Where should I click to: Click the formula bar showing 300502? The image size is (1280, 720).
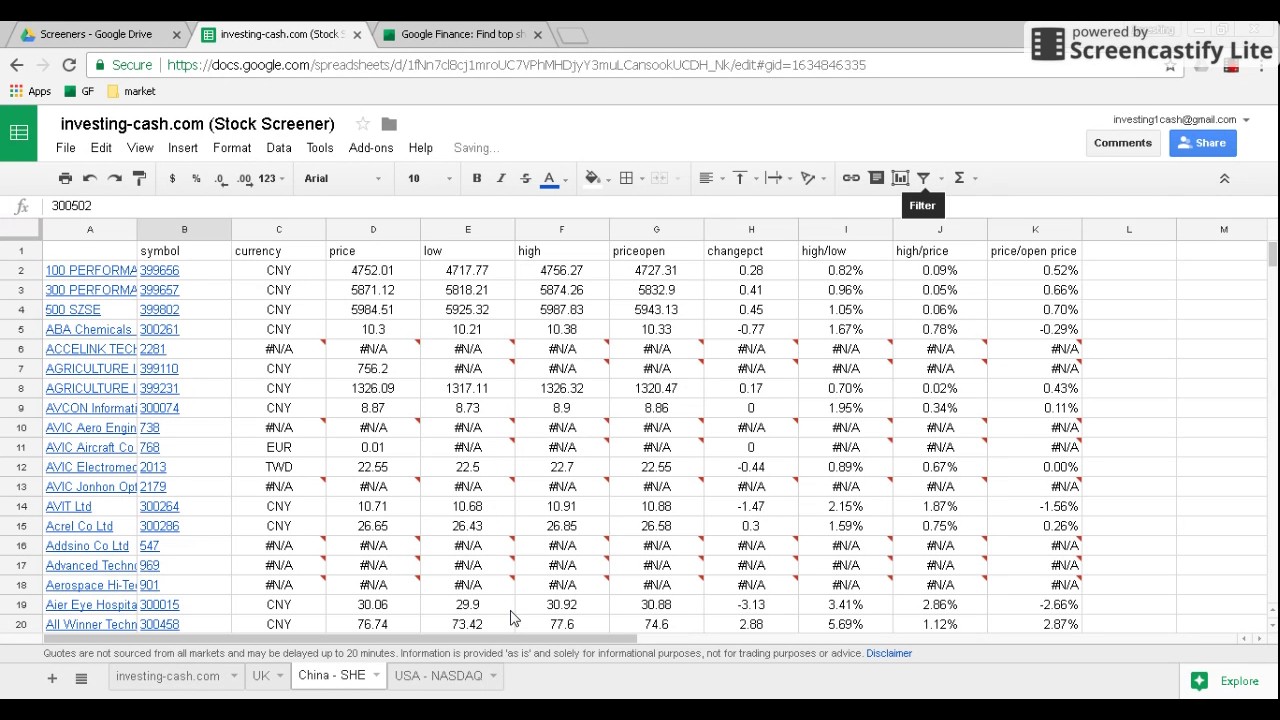click(x=660, y=206)
